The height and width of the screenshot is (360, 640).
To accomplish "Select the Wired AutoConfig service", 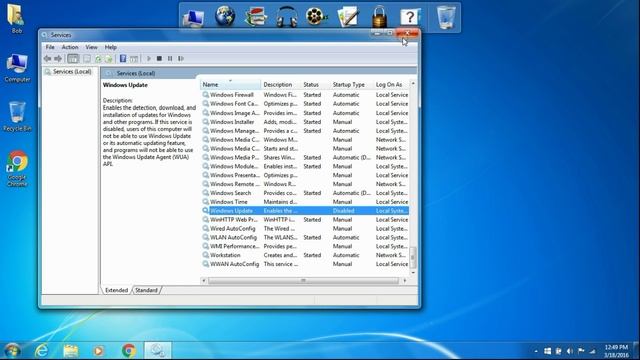I will point(305,229).
